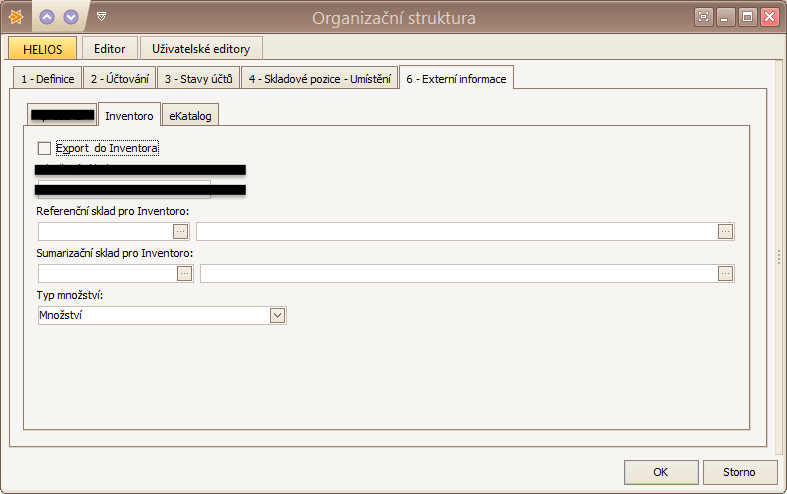
Task: Click browse button of Referenční sklad code field
Action: click(181, 231)
